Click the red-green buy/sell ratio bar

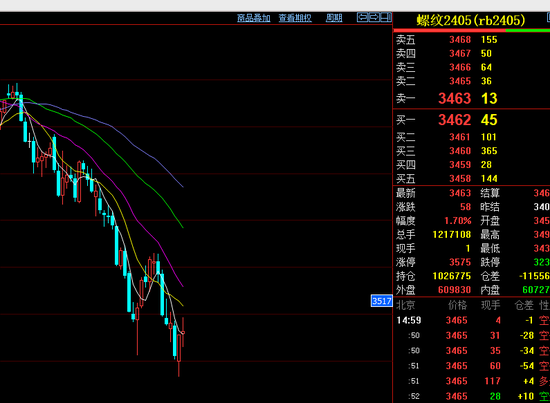471,31
